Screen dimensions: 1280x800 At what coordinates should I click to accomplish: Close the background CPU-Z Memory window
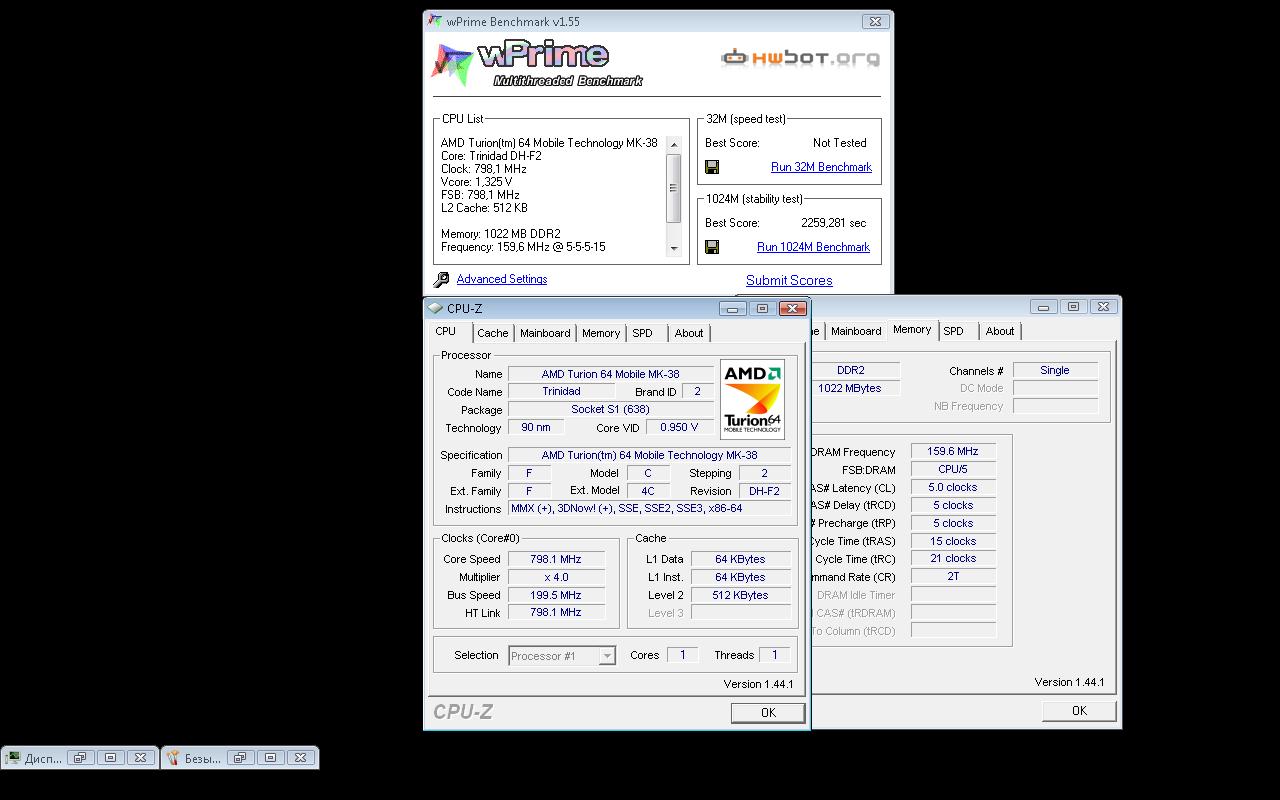point(1103,306)
